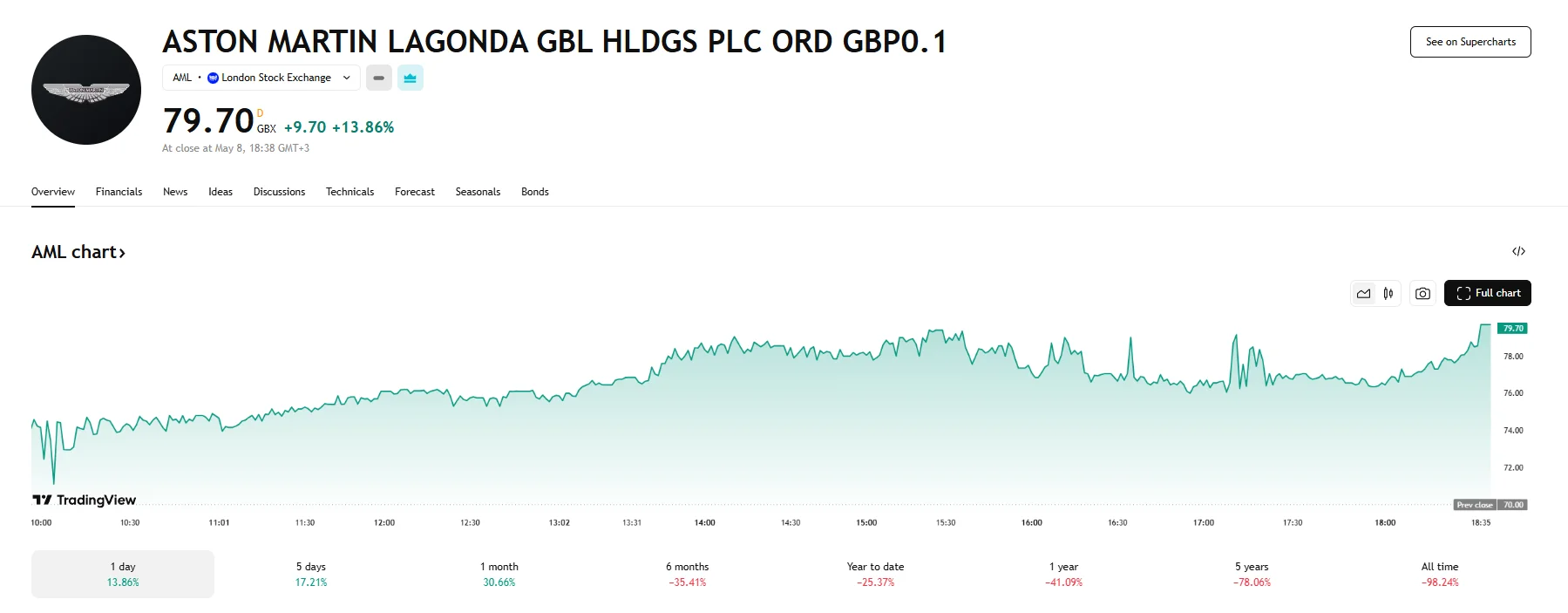
Task: Click the 79.70 price label on chart axis
Action: [1513, 329]
